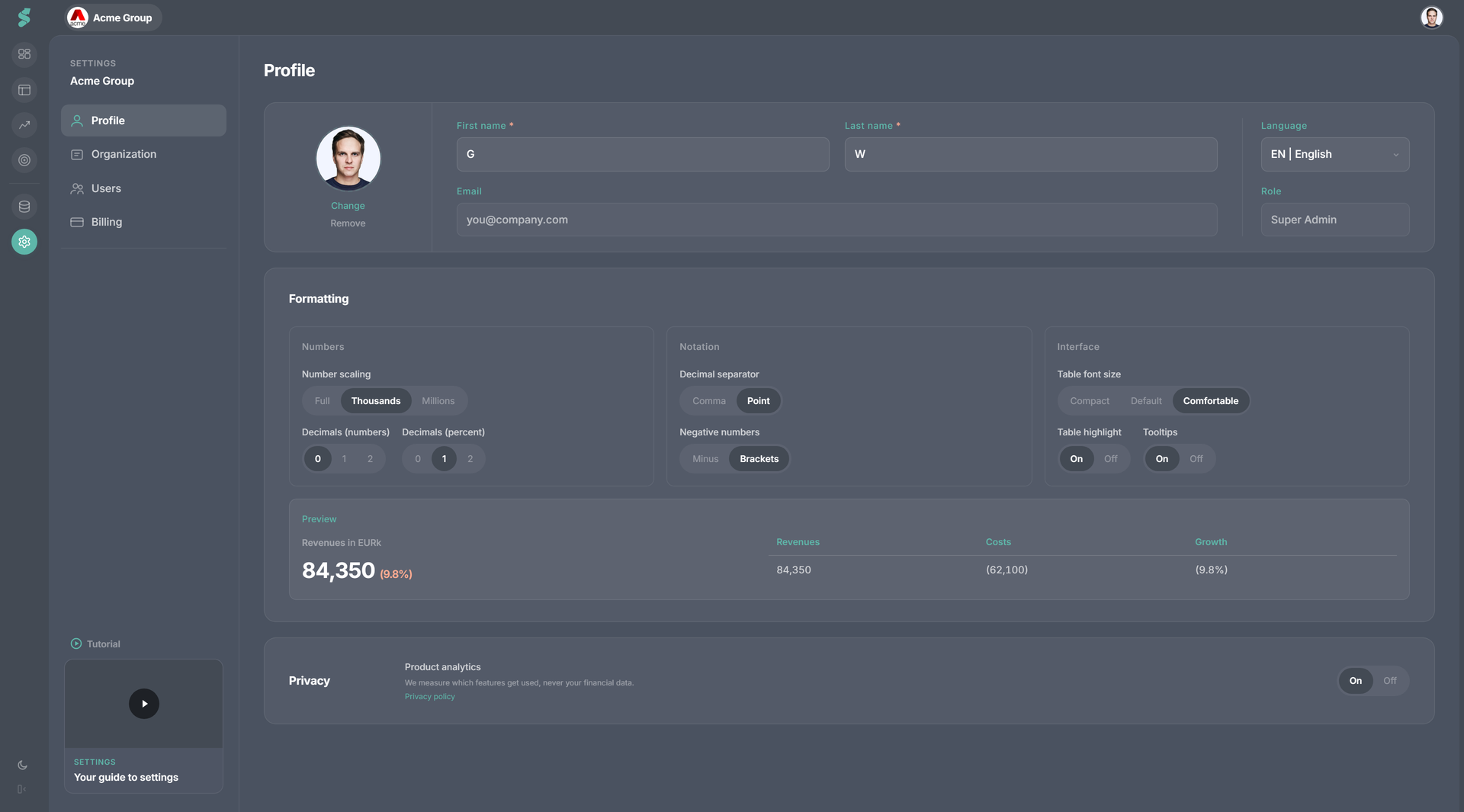Click the Acme Group logo chip
This screenshot has width=1464, height=812.
114,18
